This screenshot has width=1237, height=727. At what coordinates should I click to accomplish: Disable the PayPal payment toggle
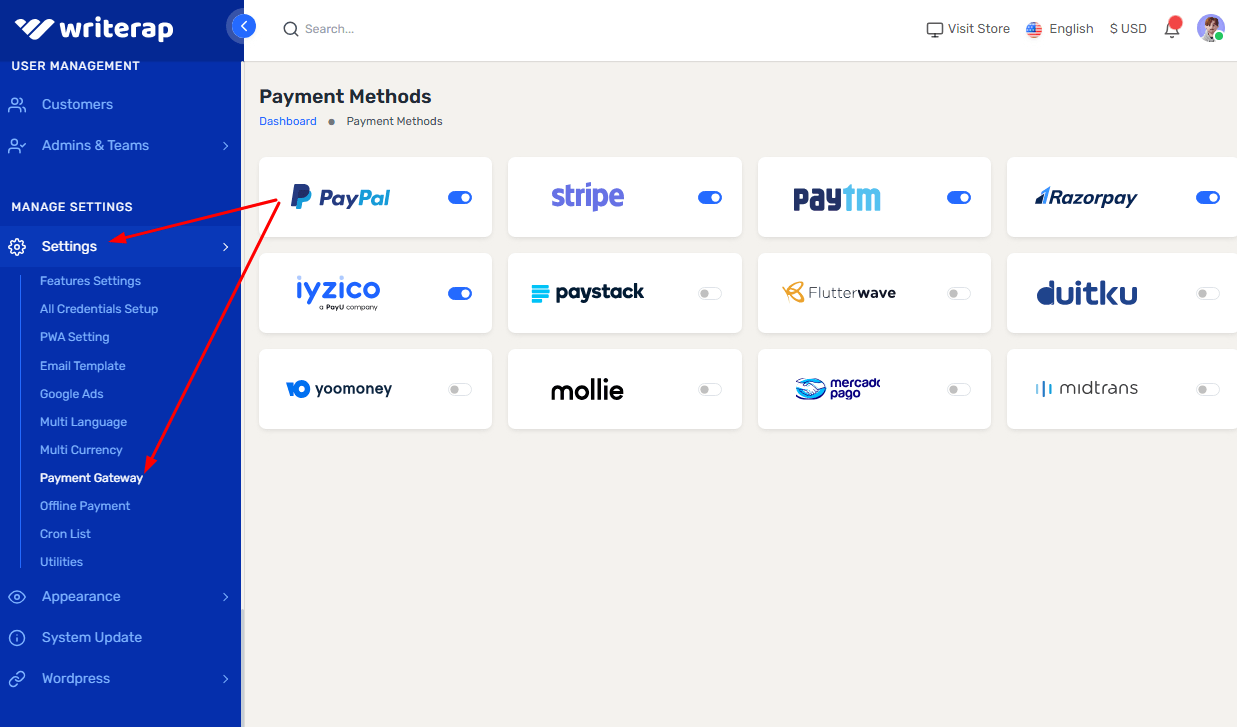pyautogui.click(x=460, y=197)
